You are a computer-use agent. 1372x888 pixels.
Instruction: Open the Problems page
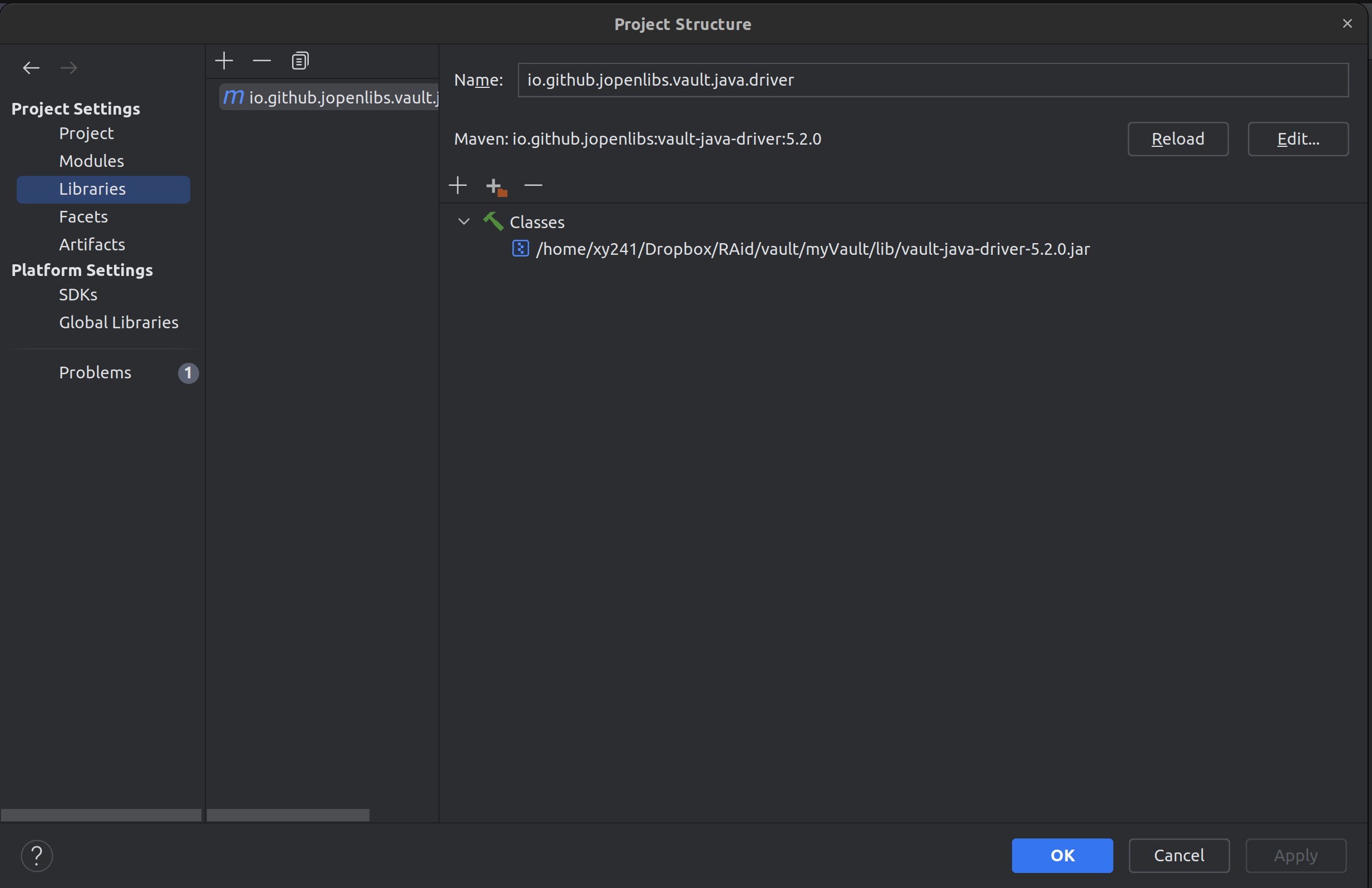click(x=95, y=372)
